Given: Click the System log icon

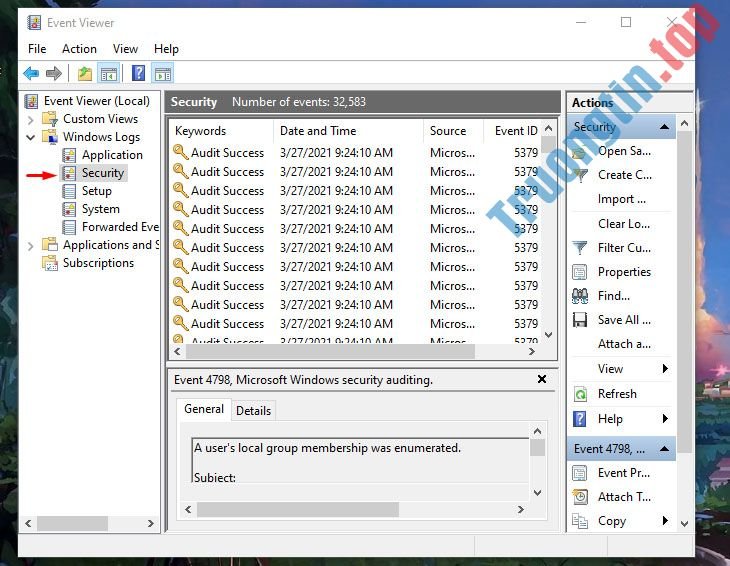Looking at the screenshot, I should pyautogui.click(x=69, y=209).
